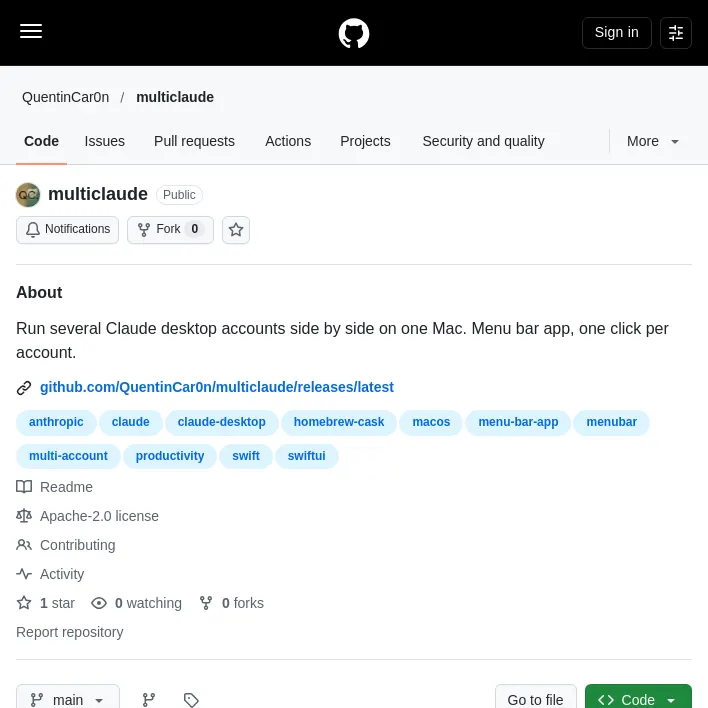Open the hamburger navigation menu
The width and height of the screenshot is (708, 708).
(31, 32)
